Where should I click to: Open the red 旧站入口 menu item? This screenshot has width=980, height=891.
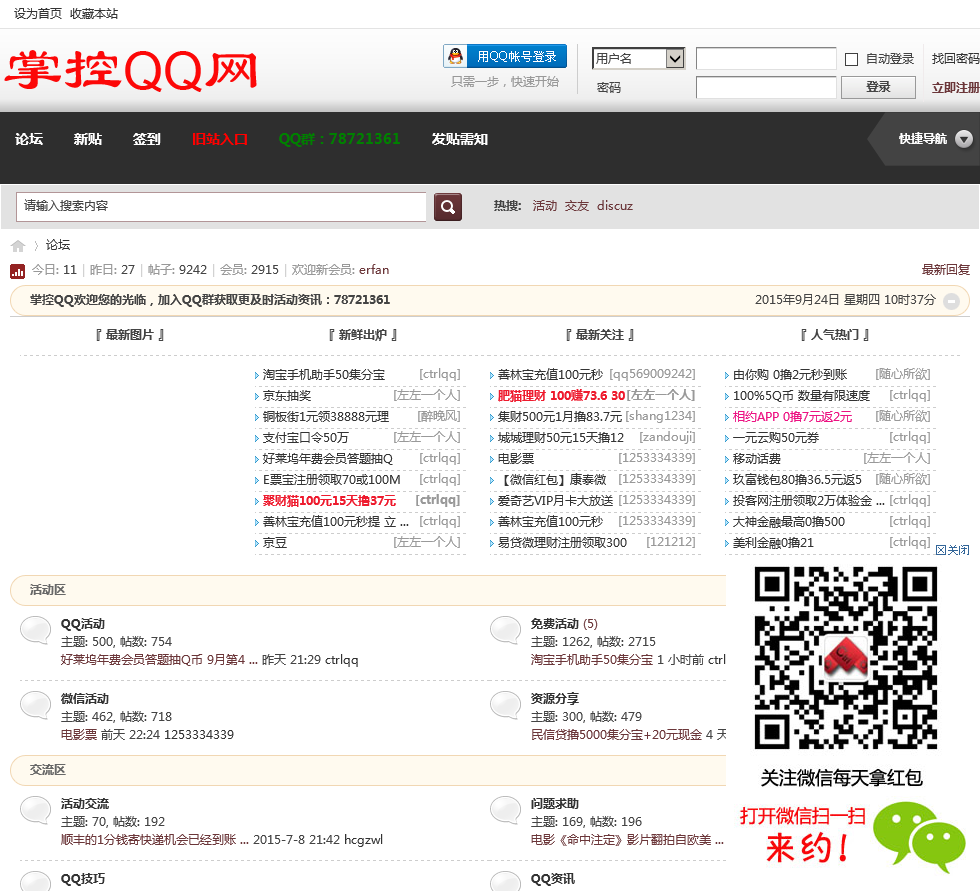219,139
